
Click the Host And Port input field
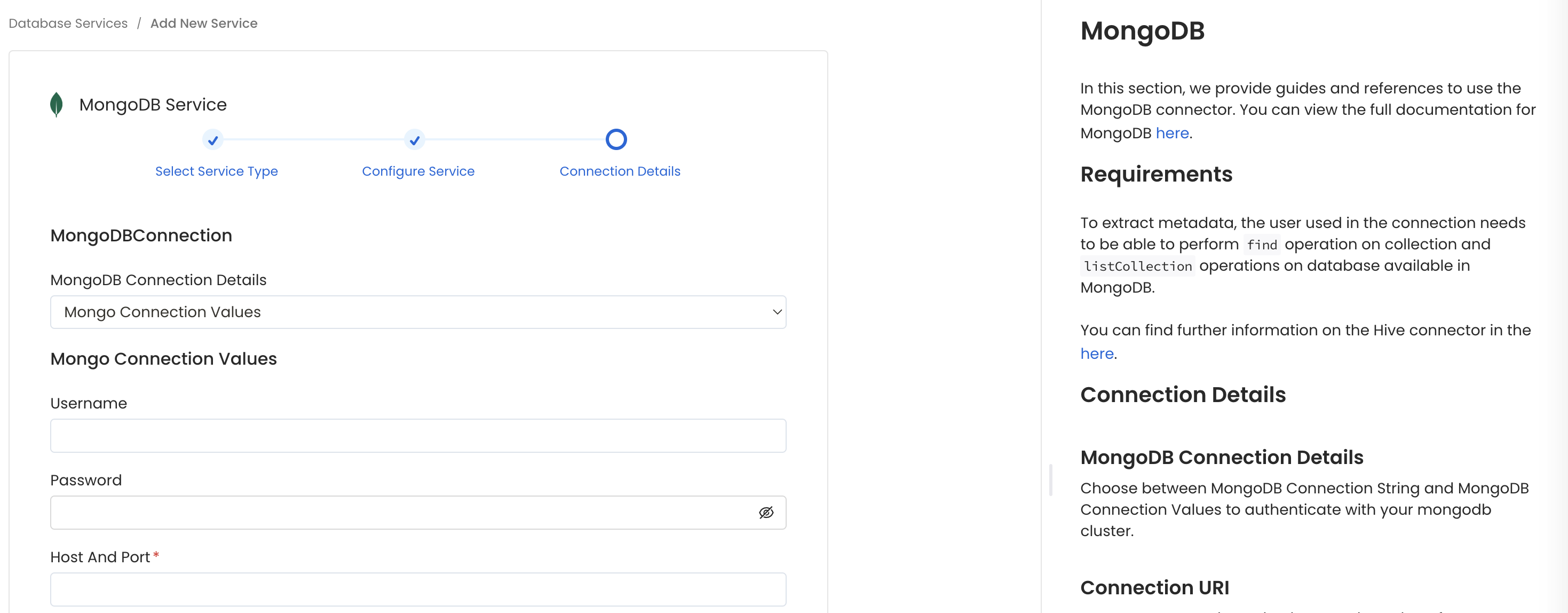pyautogui.click(x=418, y=588)
